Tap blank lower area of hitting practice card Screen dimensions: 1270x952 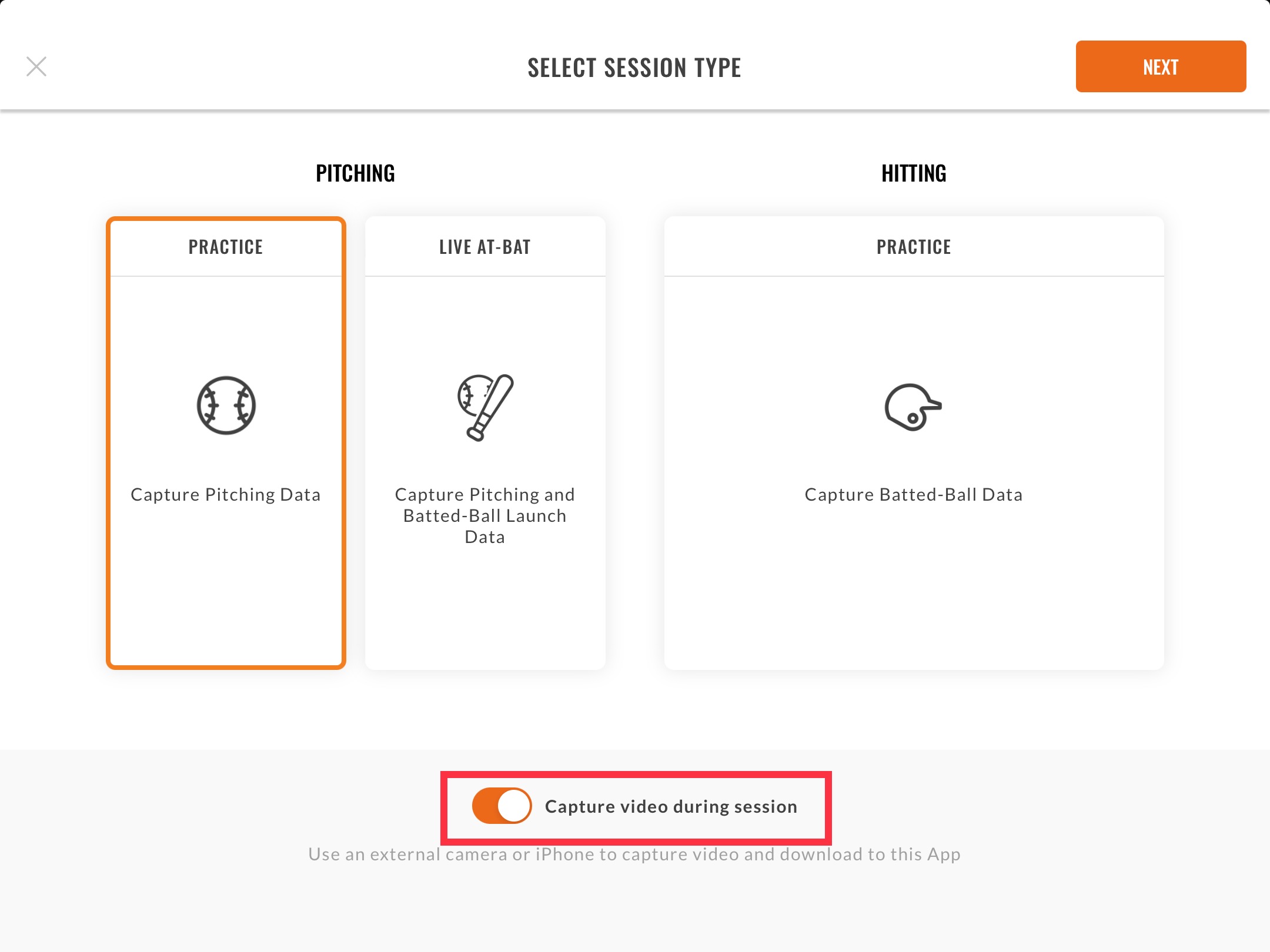coord(914,588)
